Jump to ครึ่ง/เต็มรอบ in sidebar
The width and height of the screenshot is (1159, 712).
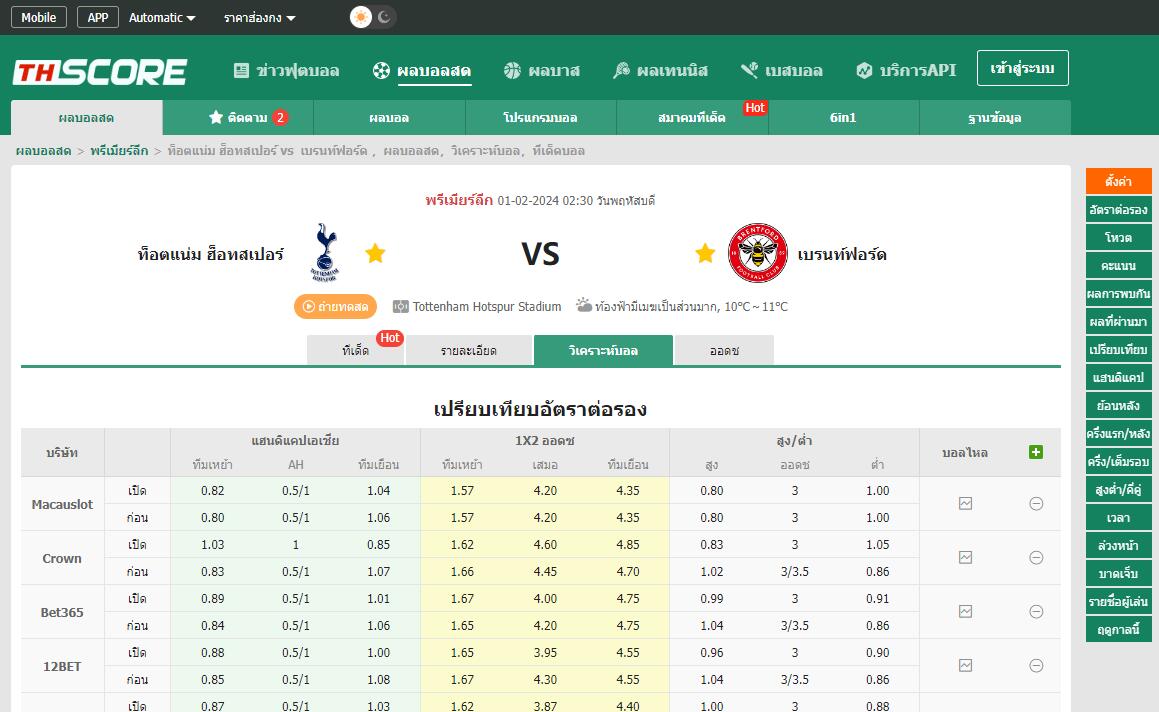1118,462
